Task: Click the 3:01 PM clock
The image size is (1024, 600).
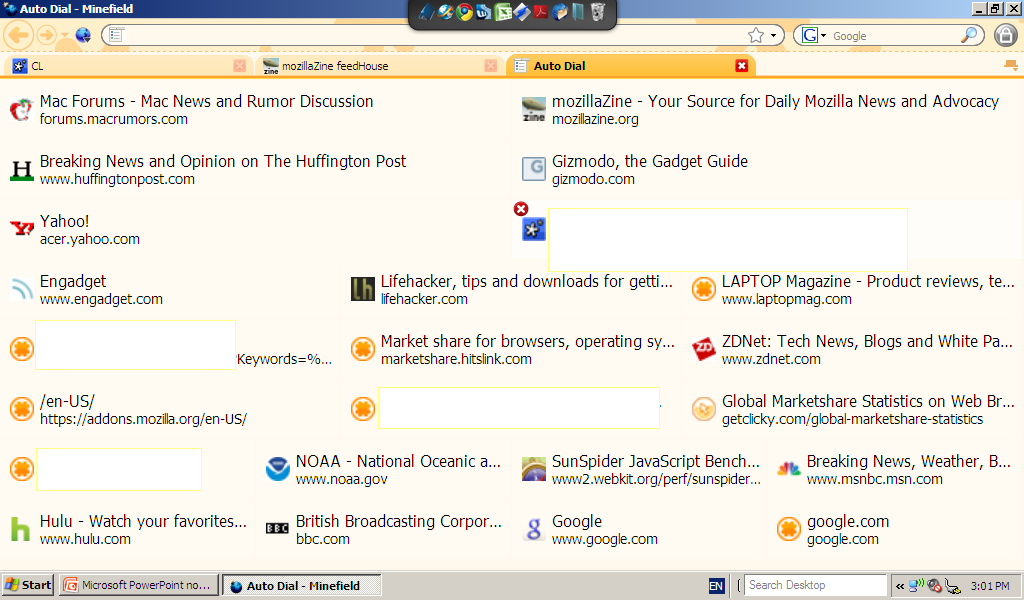Action: coord(990,586)
